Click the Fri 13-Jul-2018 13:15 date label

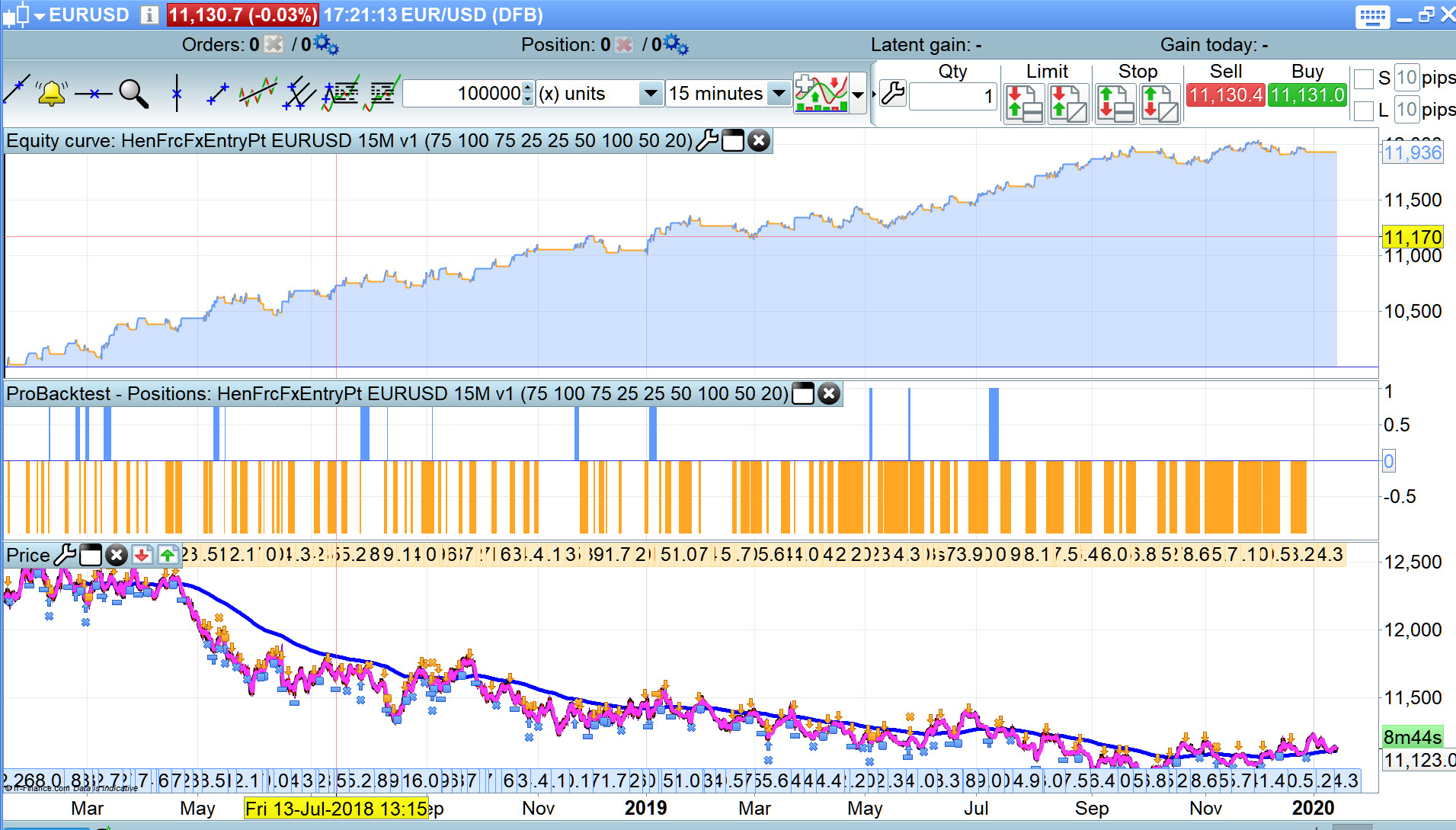coord(336,808)
